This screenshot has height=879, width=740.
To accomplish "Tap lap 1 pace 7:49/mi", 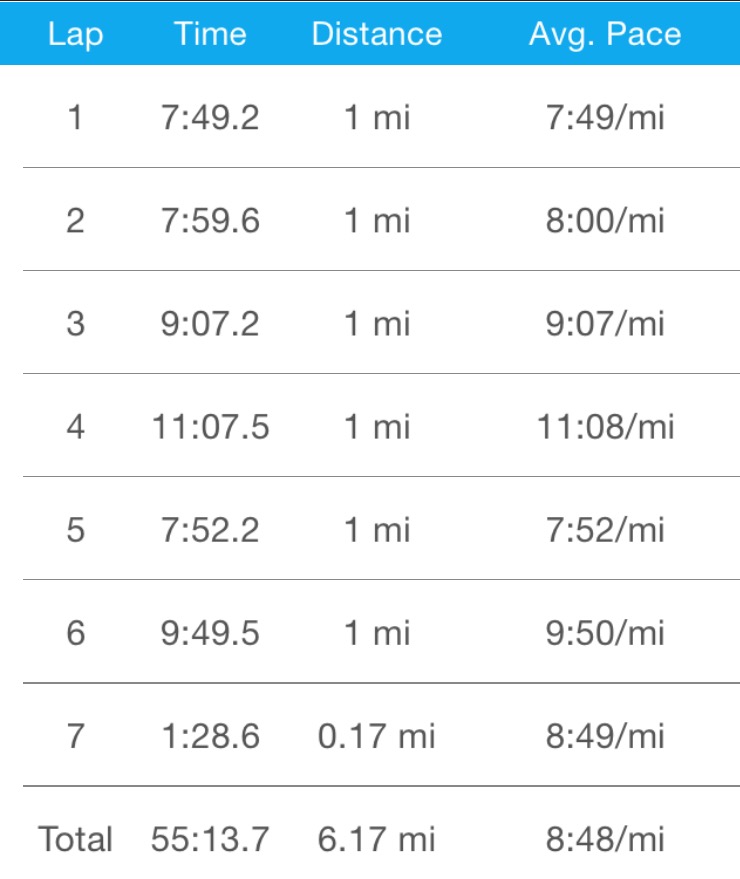I will coord(605,119).
